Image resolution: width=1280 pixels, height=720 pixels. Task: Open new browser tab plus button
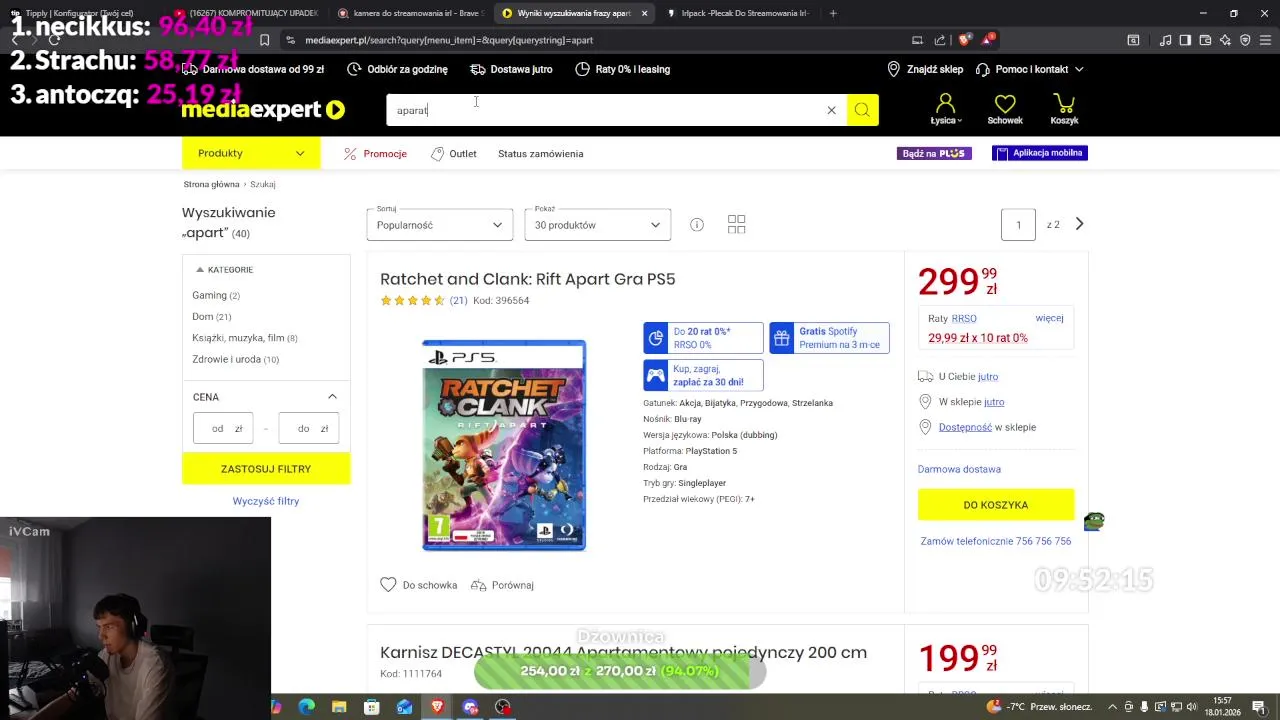tap(833, 13)
